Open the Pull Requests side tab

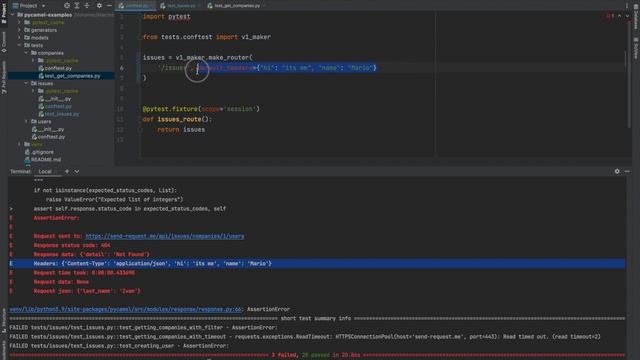[x=4, y=78]
